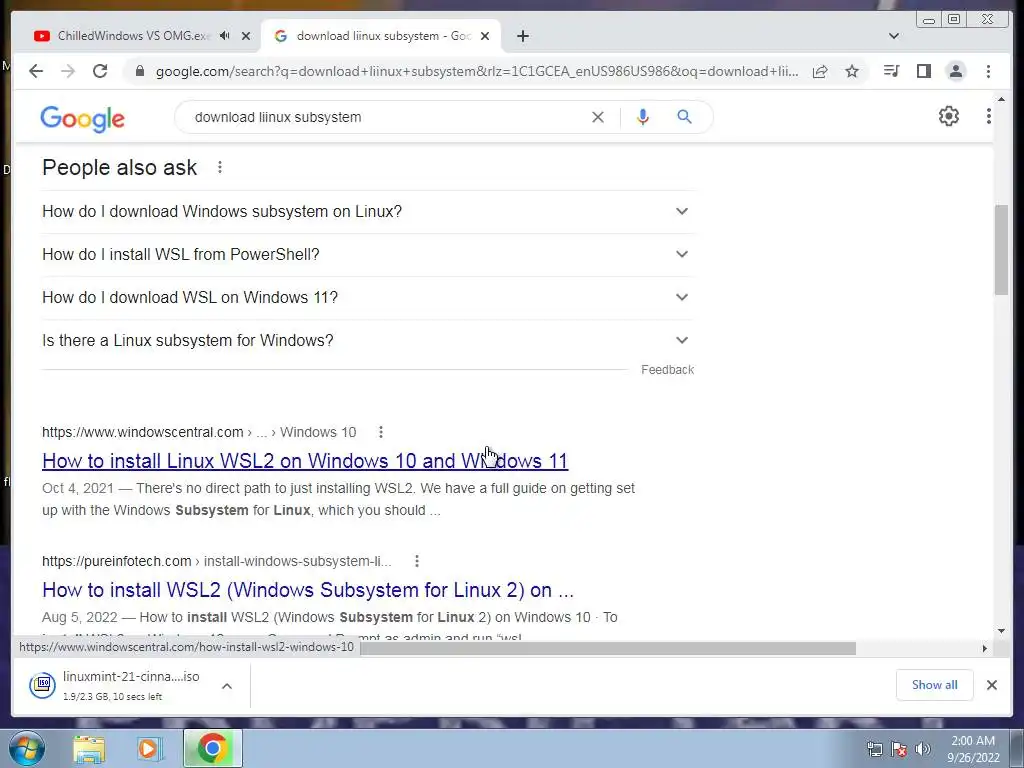Open the Google page menu beside the gear
The image size is (1024, 768).
[989, 116]
